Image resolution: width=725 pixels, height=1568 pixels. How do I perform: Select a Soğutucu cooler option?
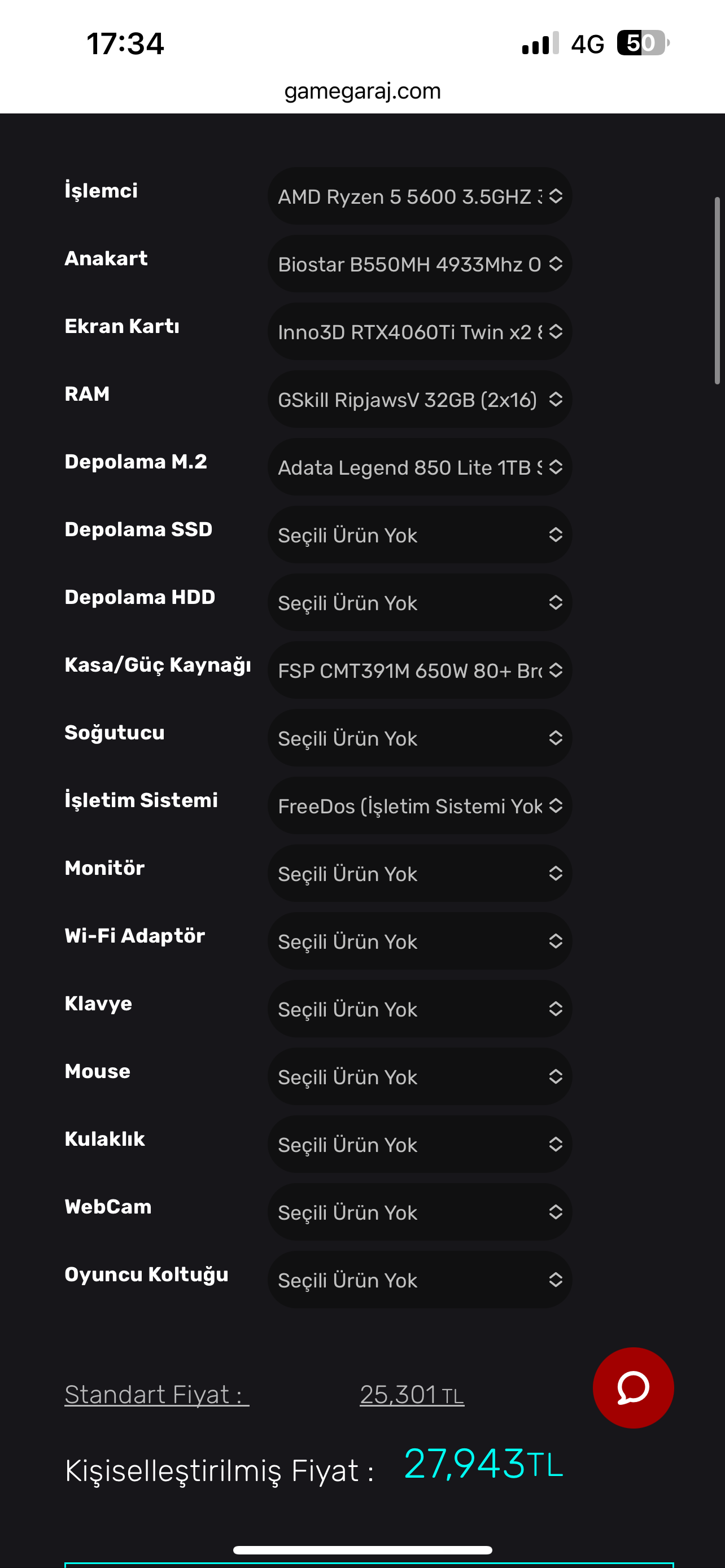tap(420, 738)
